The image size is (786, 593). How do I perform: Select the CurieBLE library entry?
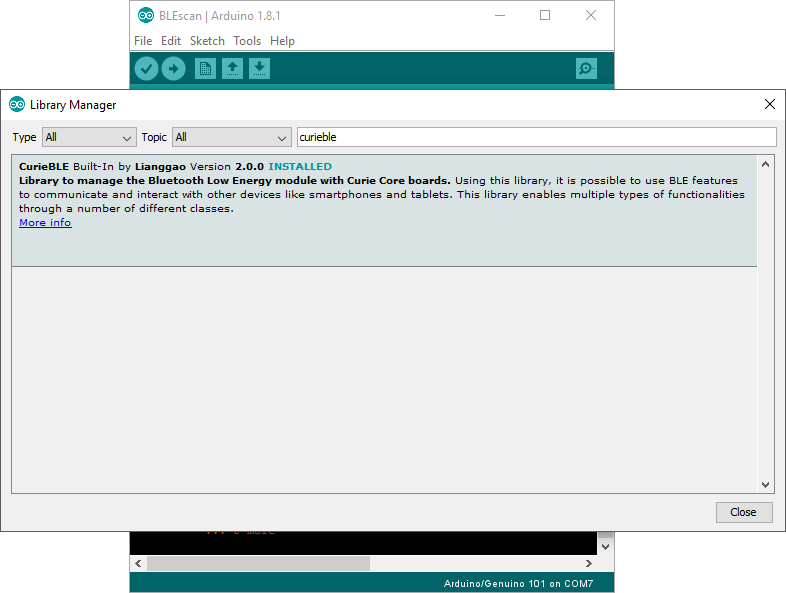pos(384,211)
